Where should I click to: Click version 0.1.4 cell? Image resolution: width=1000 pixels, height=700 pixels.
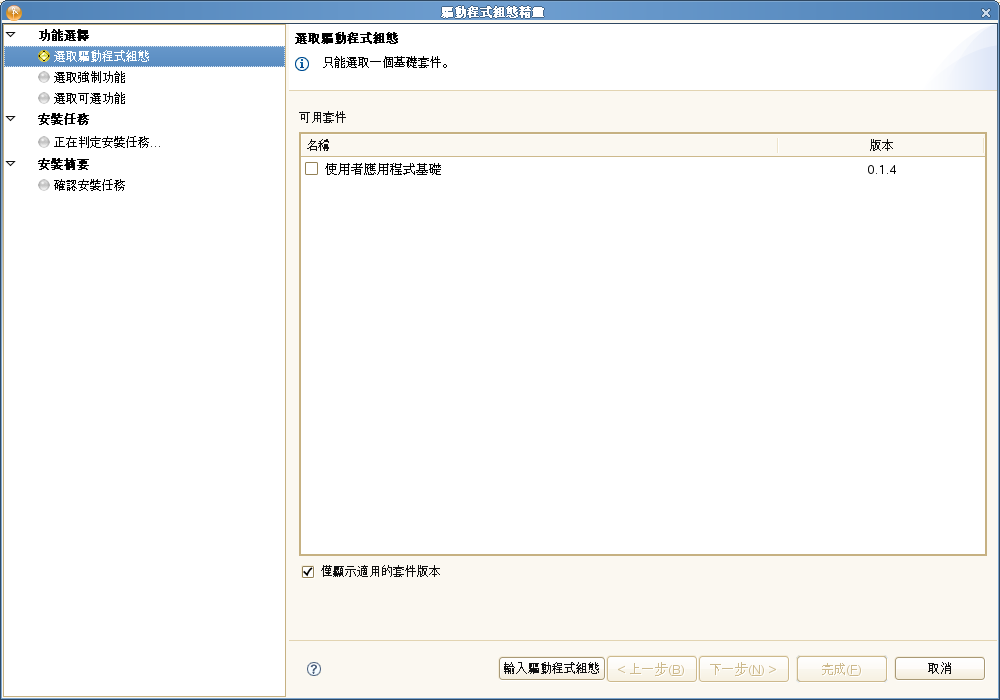(881, 170)
